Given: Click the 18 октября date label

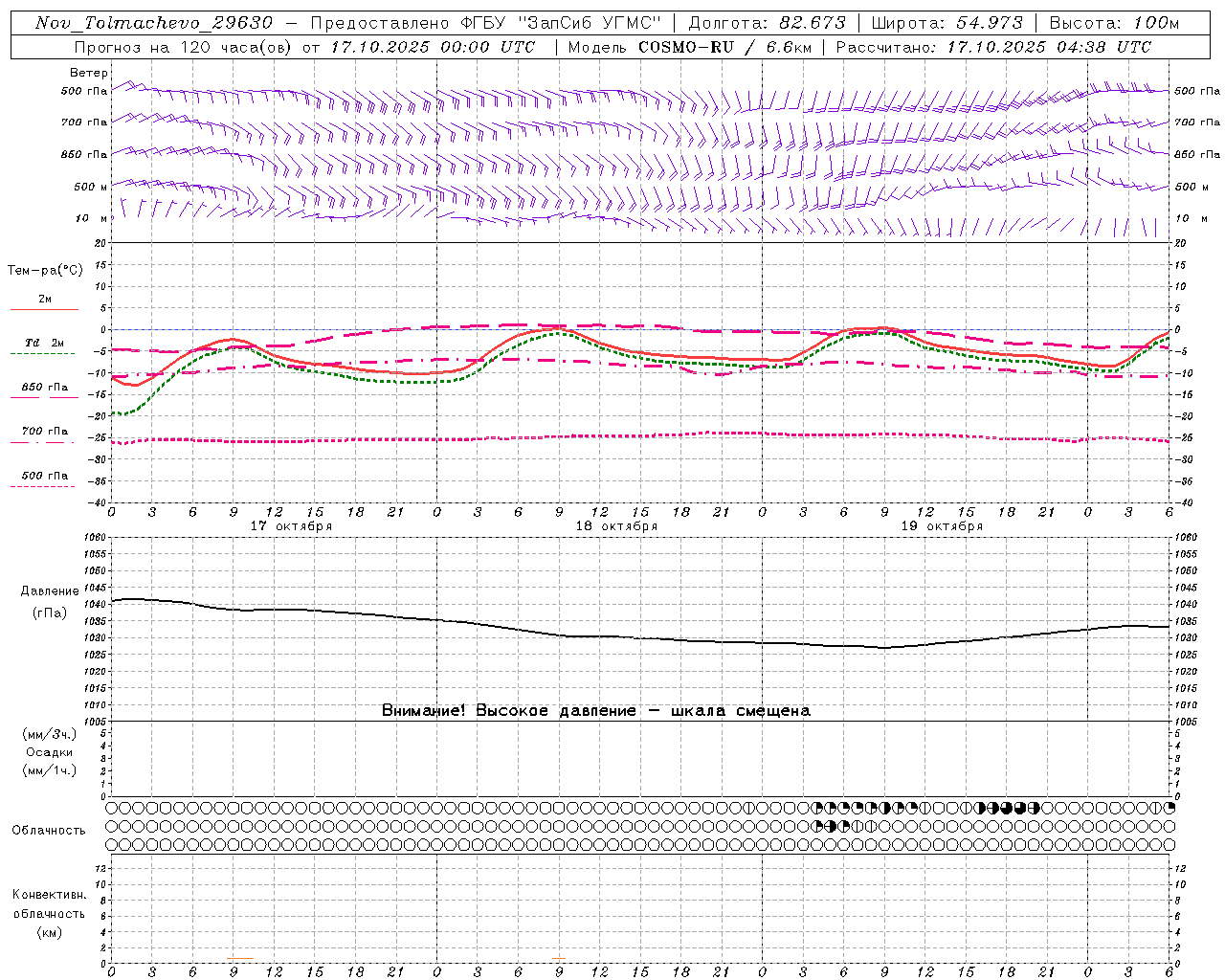Looking at the screenshot, I should (x=616, y=526).
